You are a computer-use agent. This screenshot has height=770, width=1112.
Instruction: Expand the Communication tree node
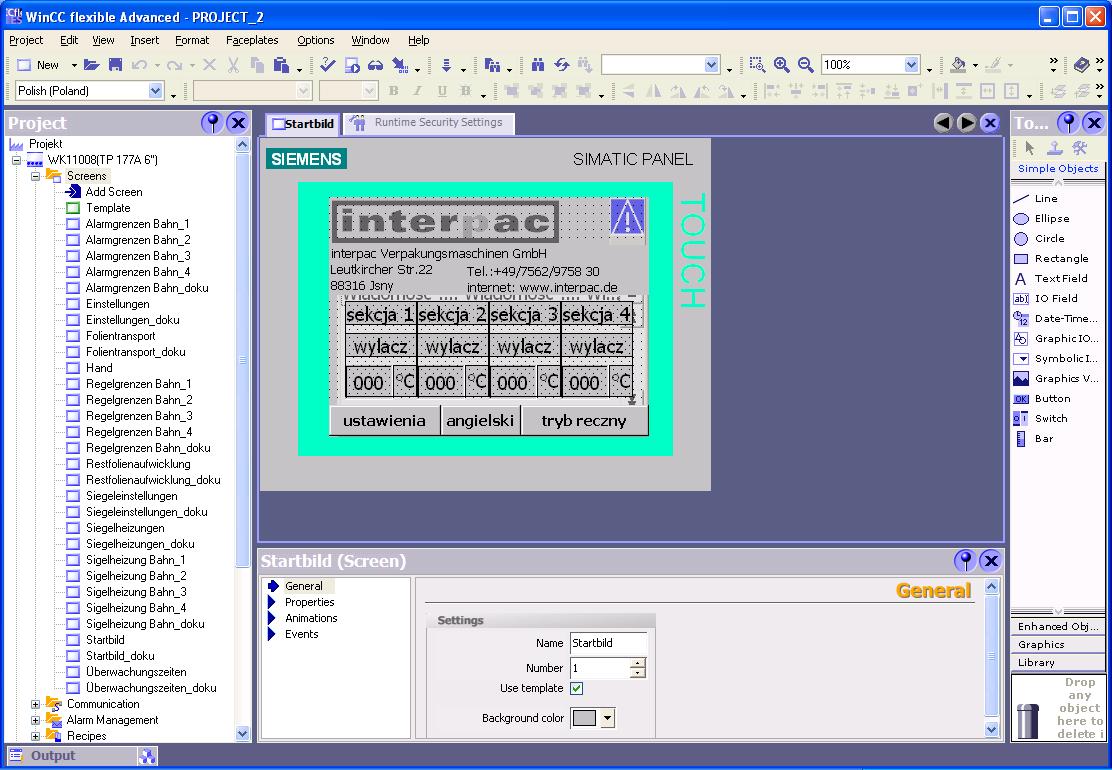pyautogui.click(x=34, y=704)
